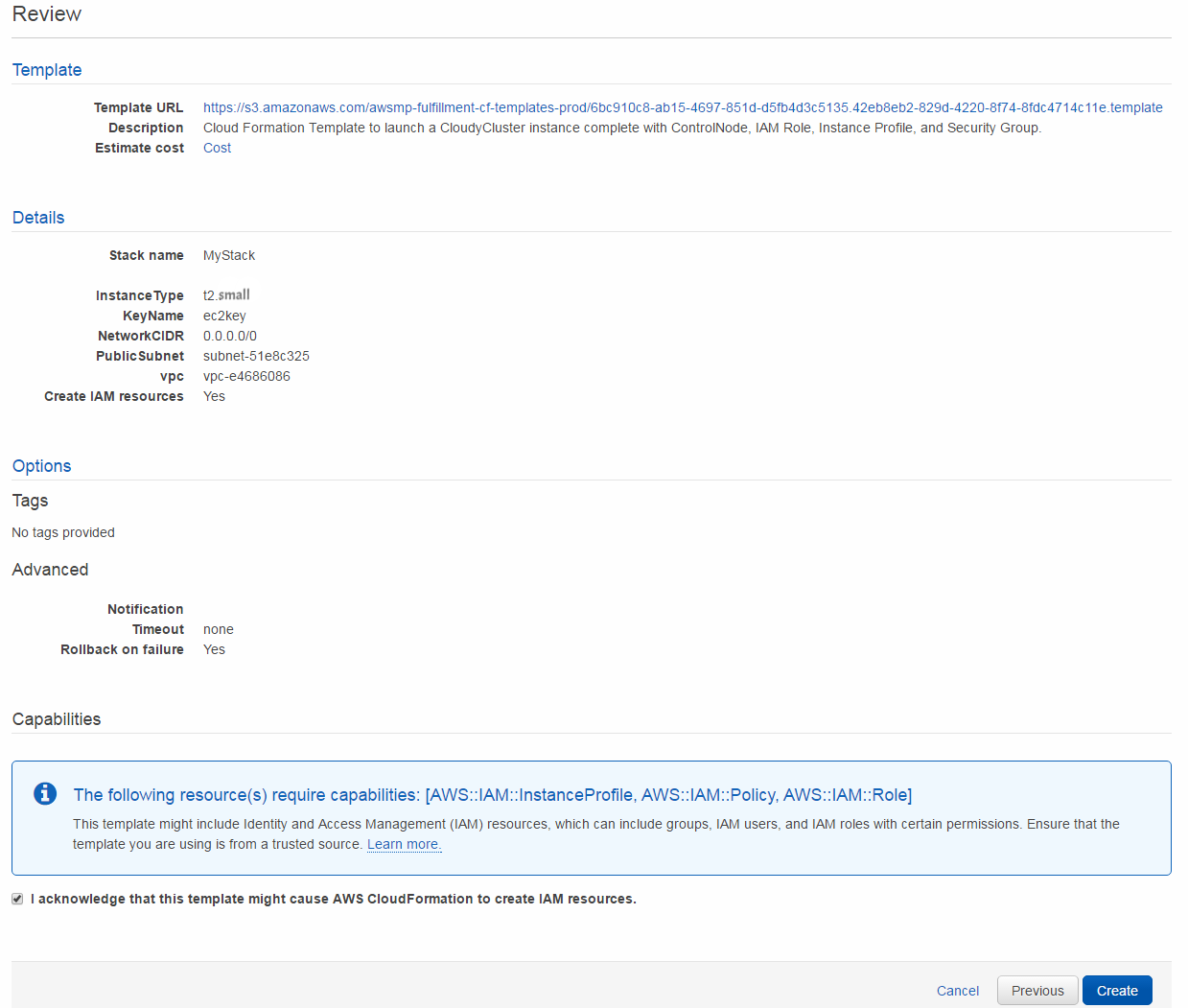Open the Estimate cost 'Cost' link
Screen dimensions: 1188x1008
point(217,148)
